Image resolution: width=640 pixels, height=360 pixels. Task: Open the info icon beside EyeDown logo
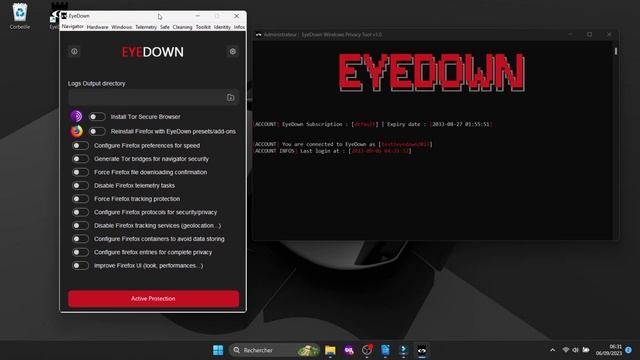(x=74, y=51)
